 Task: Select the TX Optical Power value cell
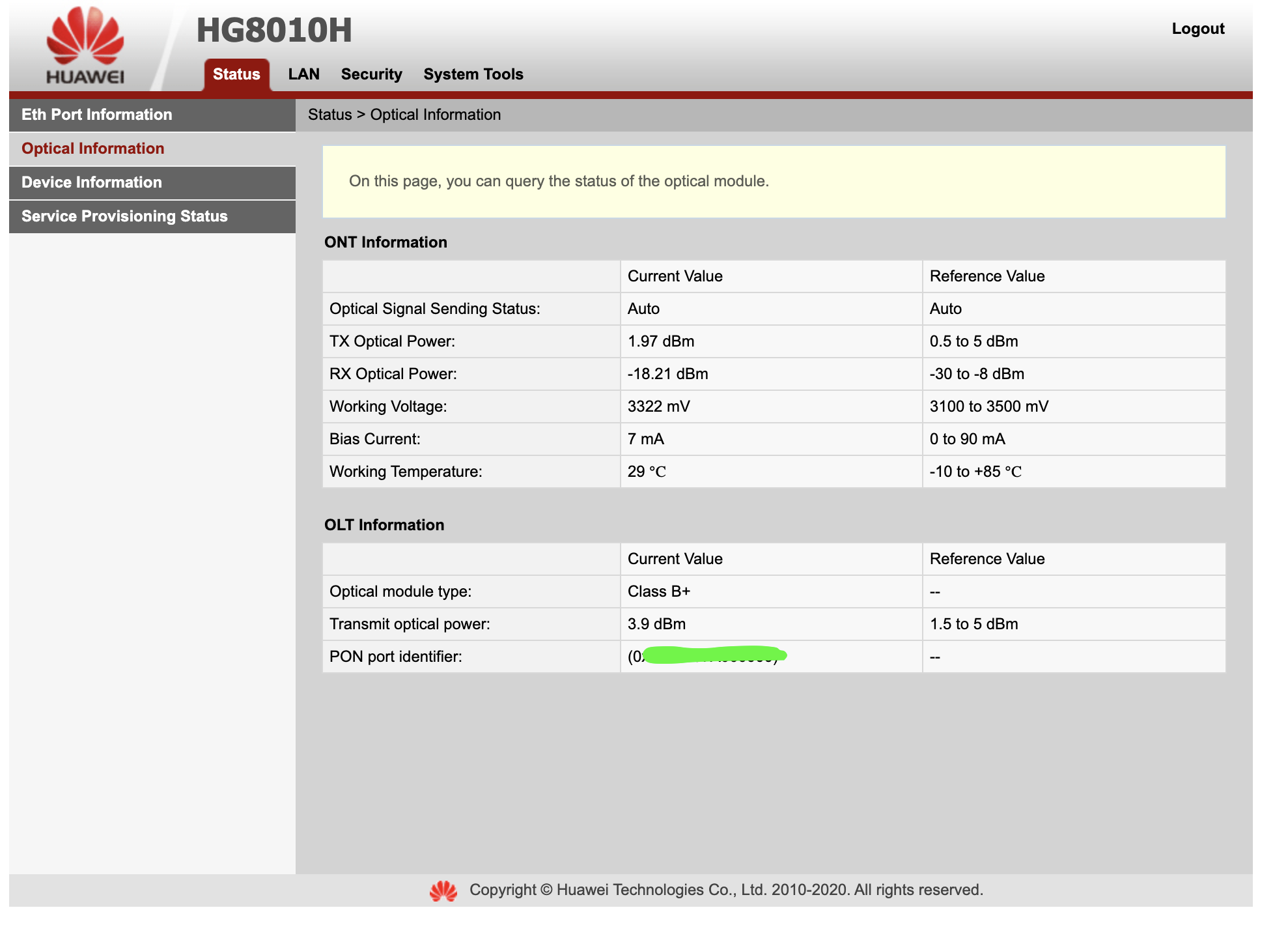point(660,341)
